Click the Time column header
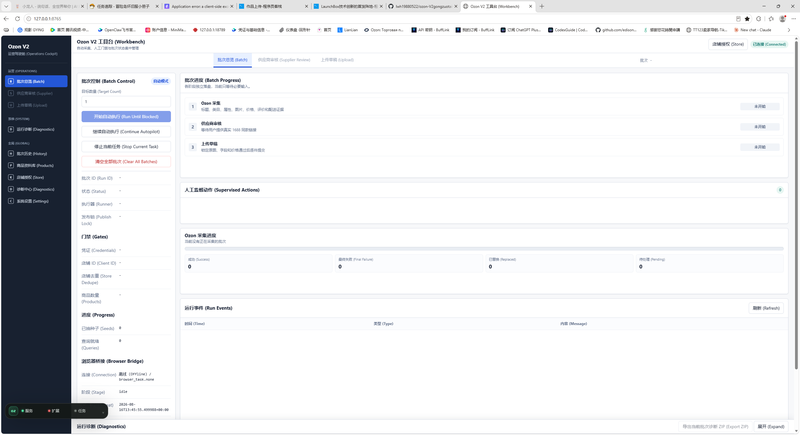 (194, 324)
